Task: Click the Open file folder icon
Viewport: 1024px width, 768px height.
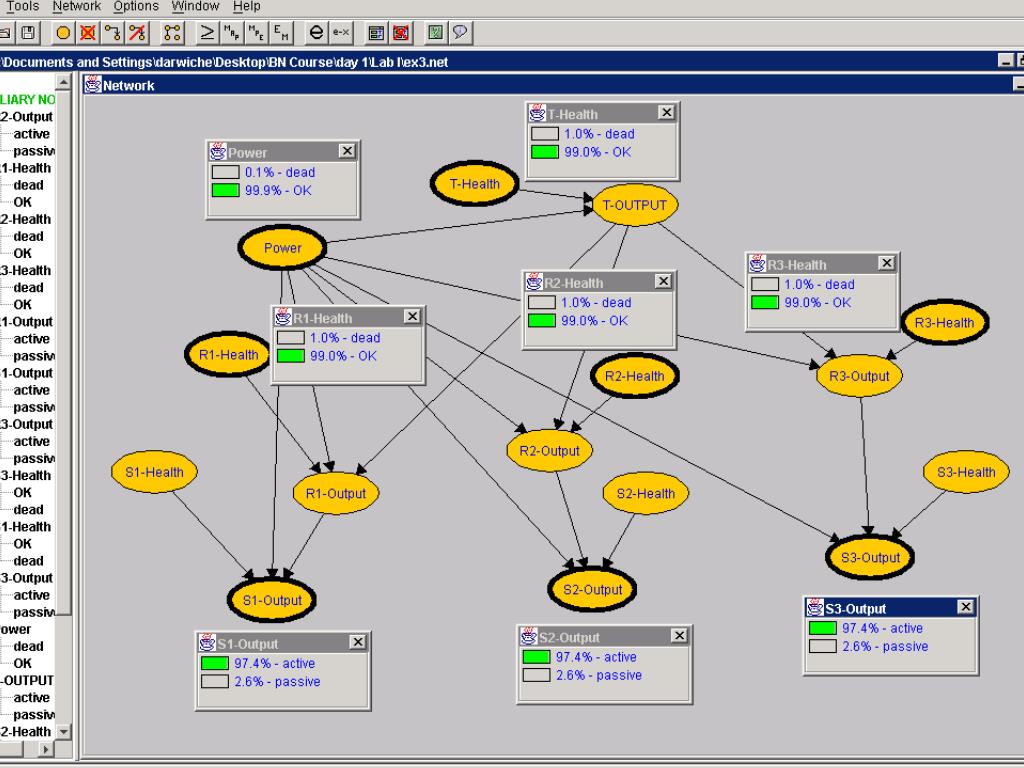Action: [5, 32]
